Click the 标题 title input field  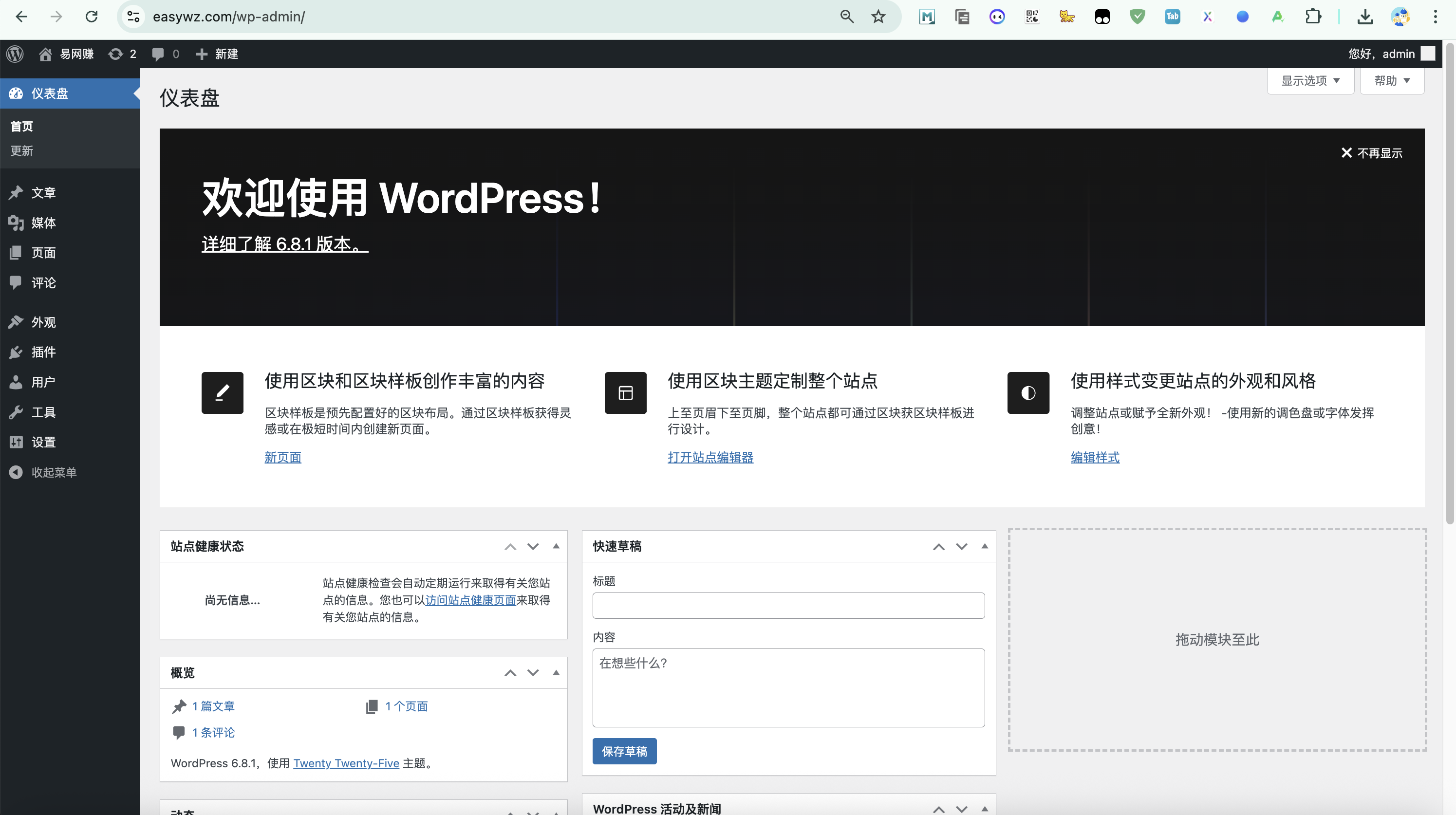tap(788, 605)
